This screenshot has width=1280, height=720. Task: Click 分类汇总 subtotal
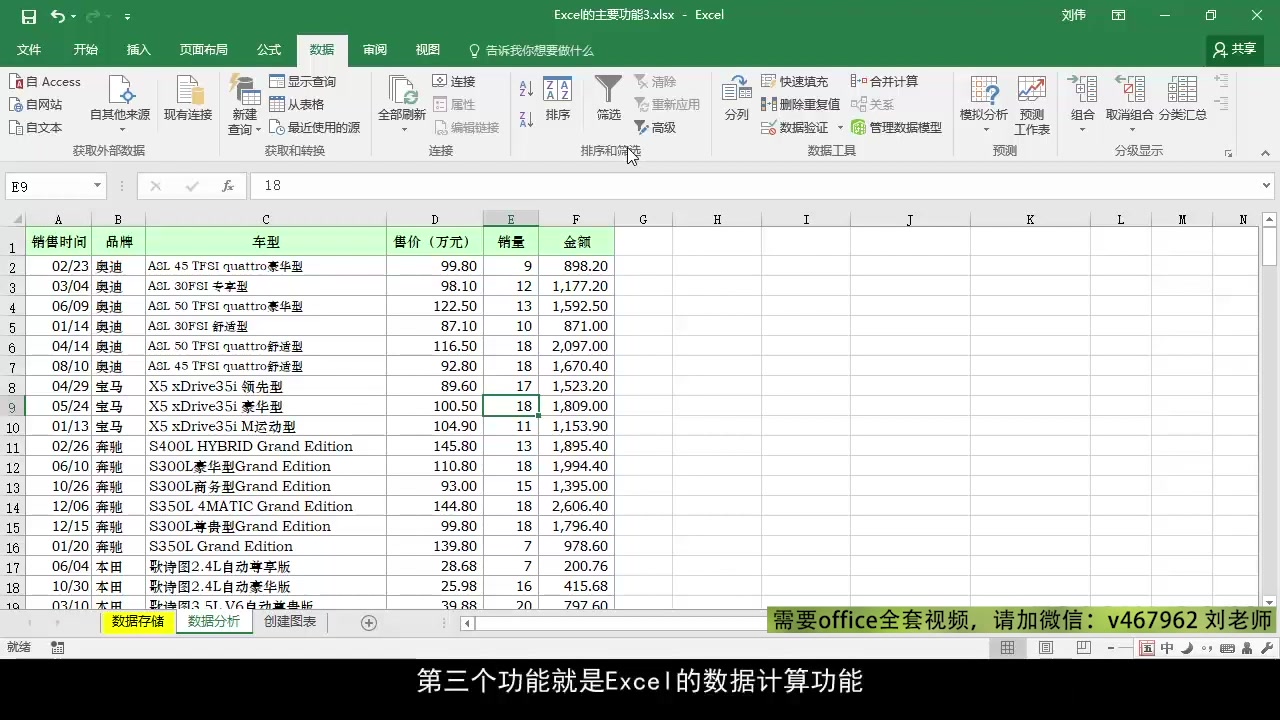click(1182, 98)
